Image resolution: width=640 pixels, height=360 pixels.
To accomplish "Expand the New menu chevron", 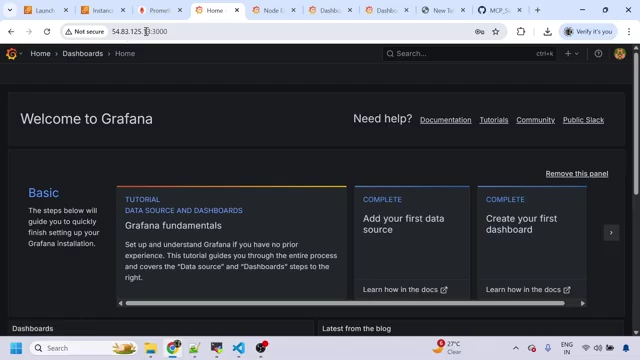I will click(x=577, y=53).
